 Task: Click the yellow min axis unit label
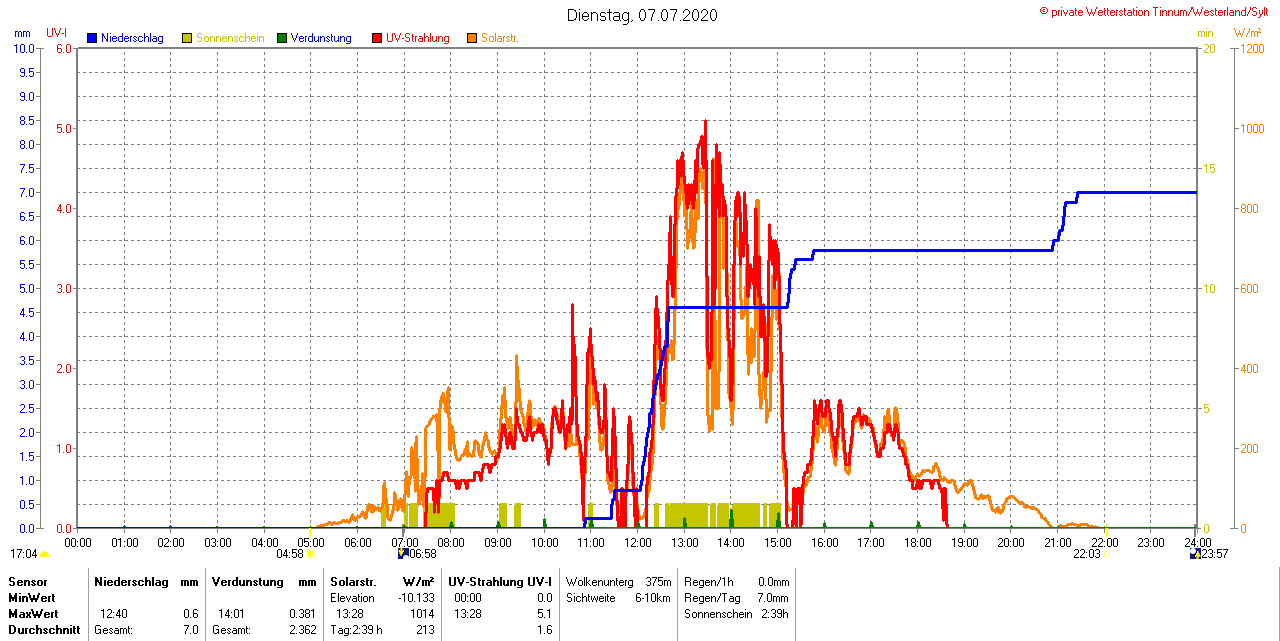pos(1205,33)
